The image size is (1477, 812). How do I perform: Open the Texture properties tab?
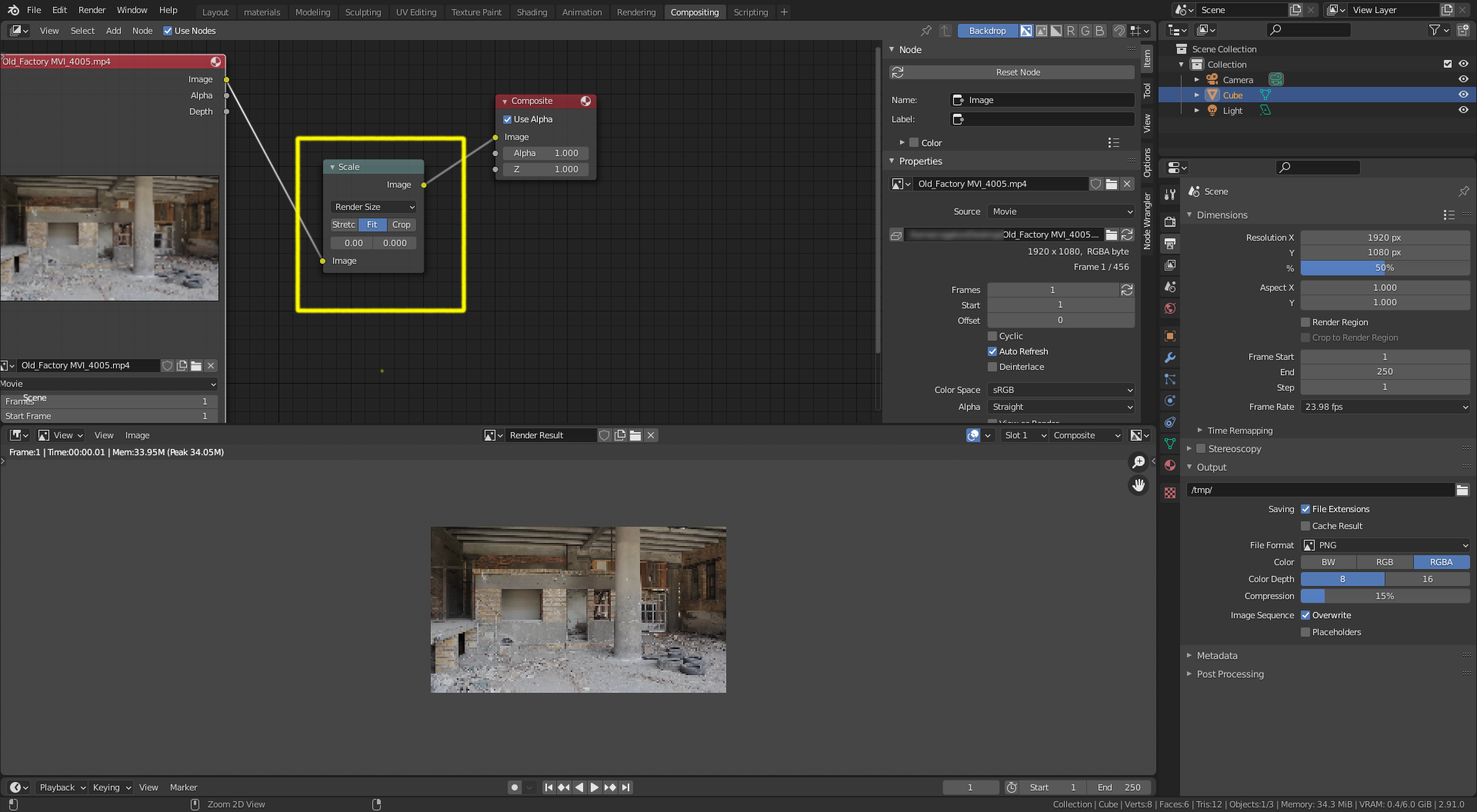pyautogui.click(x=1170, y=493)
